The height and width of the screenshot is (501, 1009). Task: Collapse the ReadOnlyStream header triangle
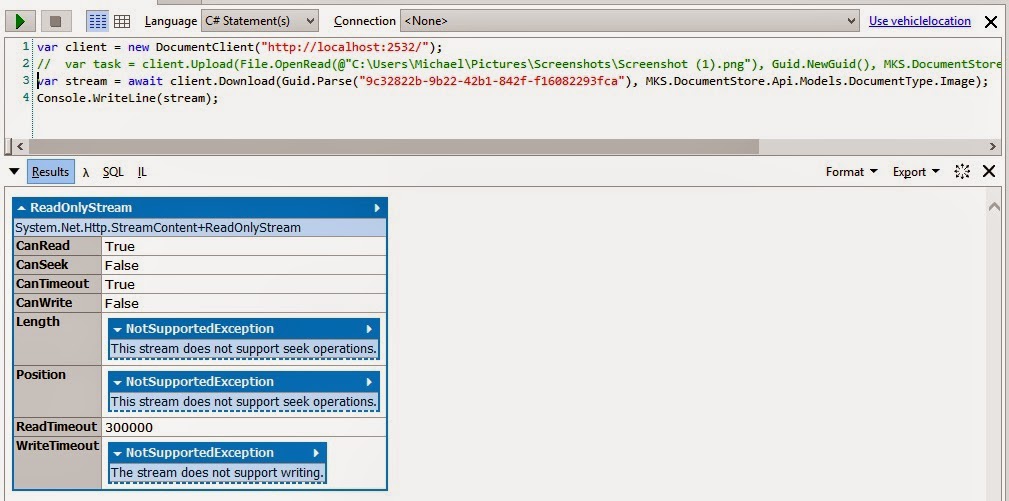tap(22, 208)
